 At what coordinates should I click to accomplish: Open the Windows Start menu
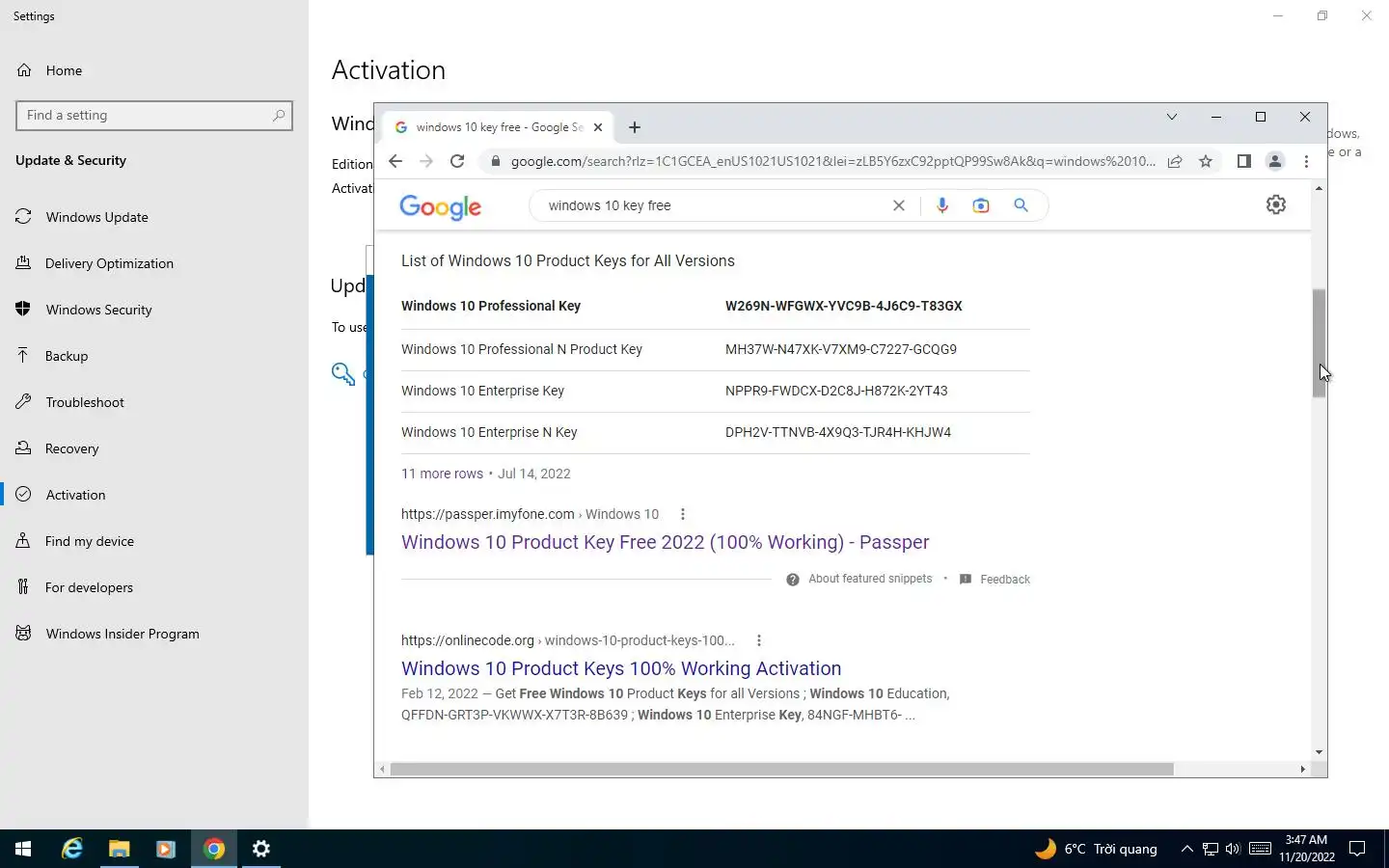click(23, 849)
